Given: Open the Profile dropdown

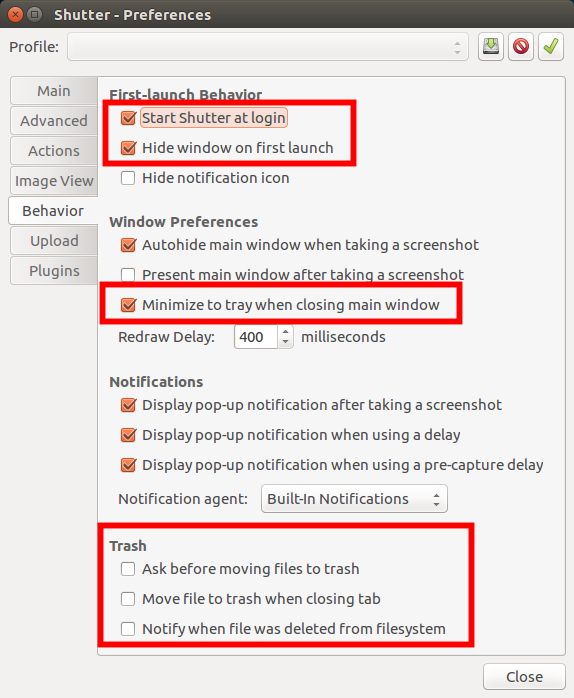Looking at the screenshot, I should tap(268, 47).
